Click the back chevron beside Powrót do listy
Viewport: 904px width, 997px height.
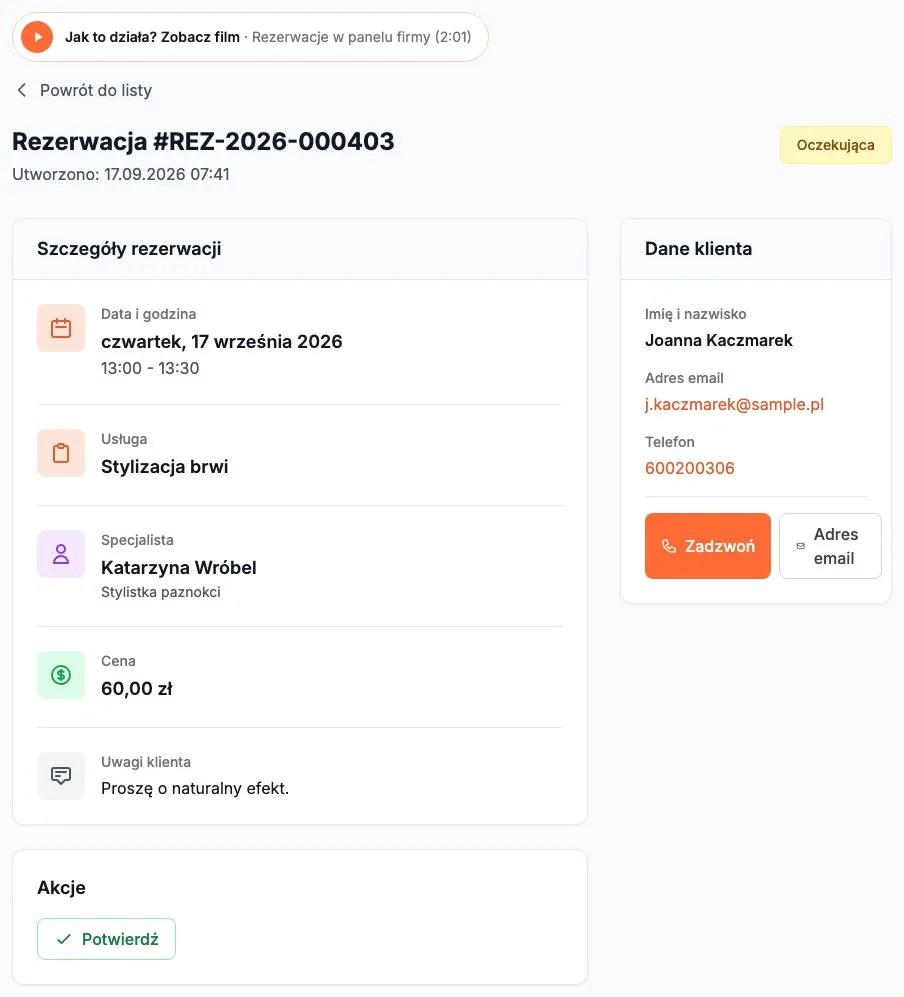[22, 90]
